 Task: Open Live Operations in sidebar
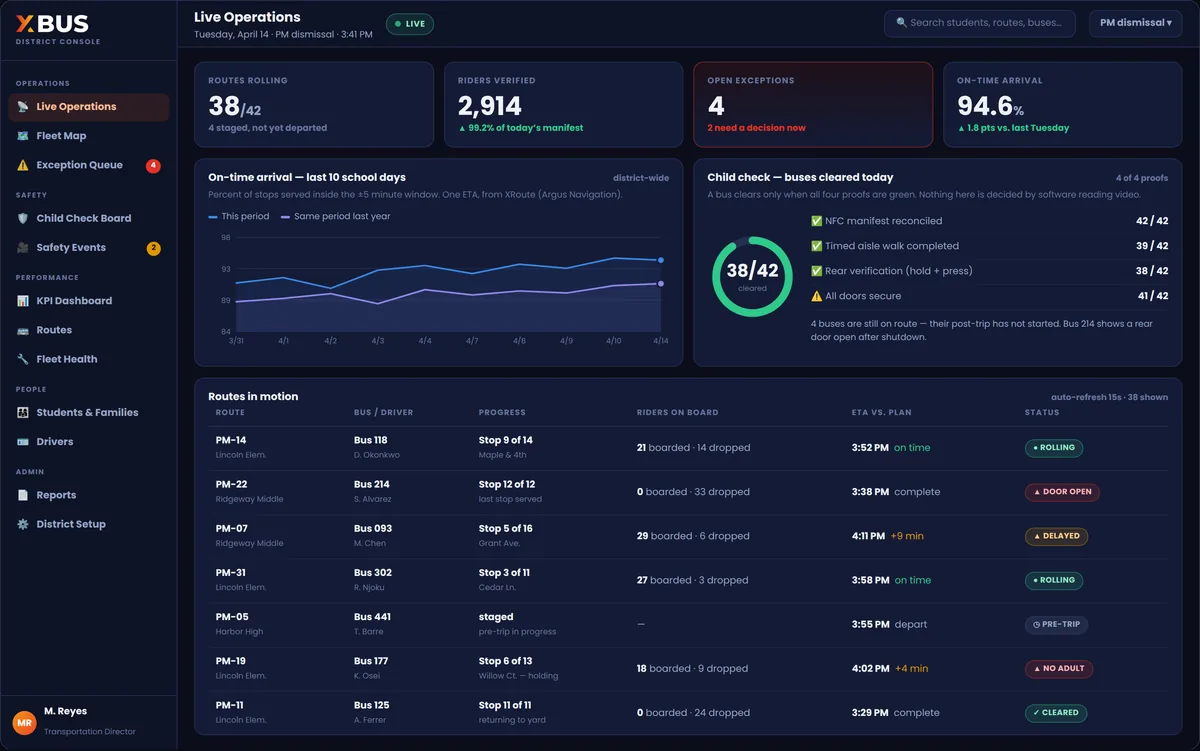tap(89, 107)
